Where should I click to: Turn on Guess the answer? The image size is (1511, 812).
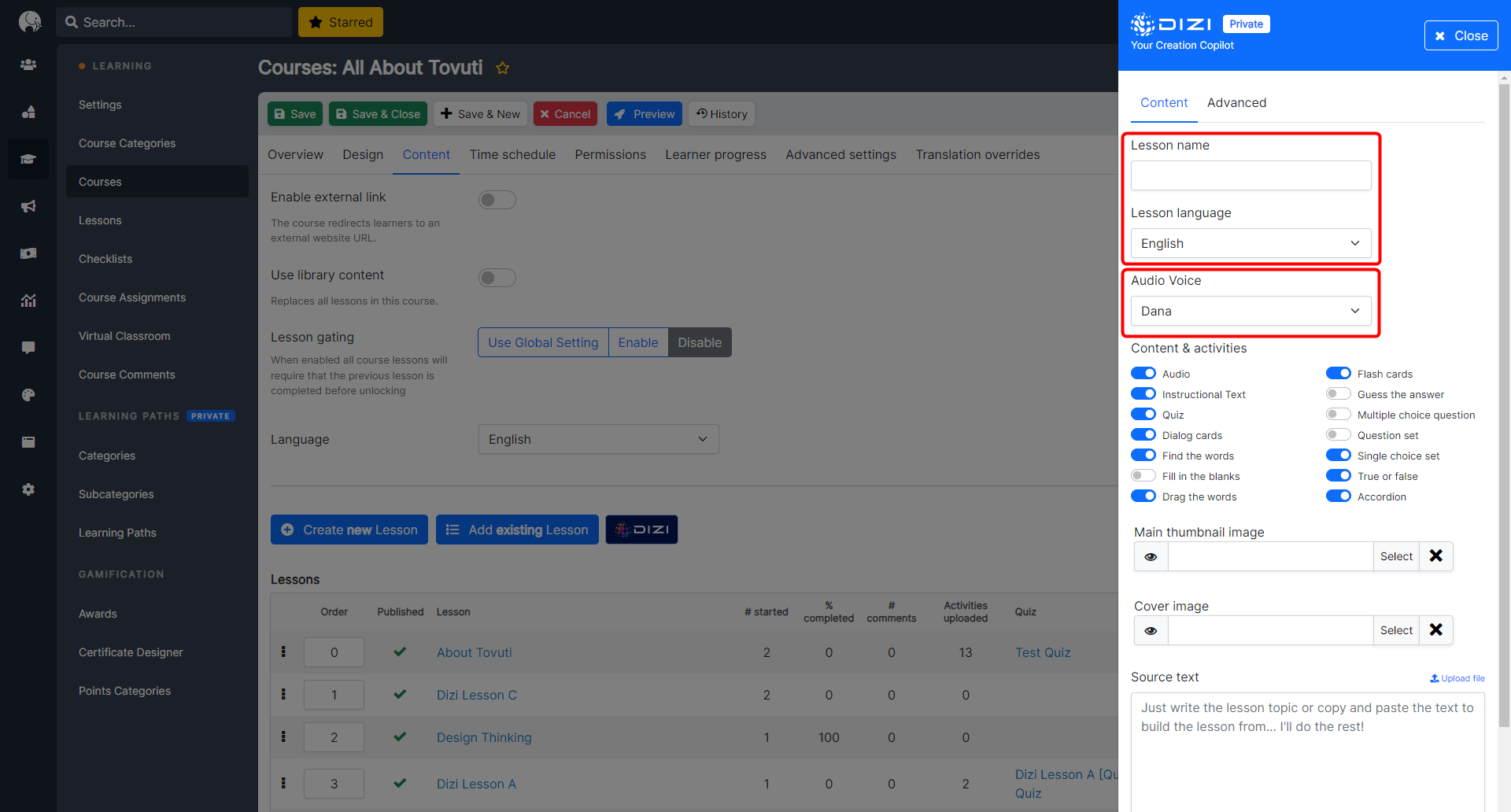(1339, 393)
